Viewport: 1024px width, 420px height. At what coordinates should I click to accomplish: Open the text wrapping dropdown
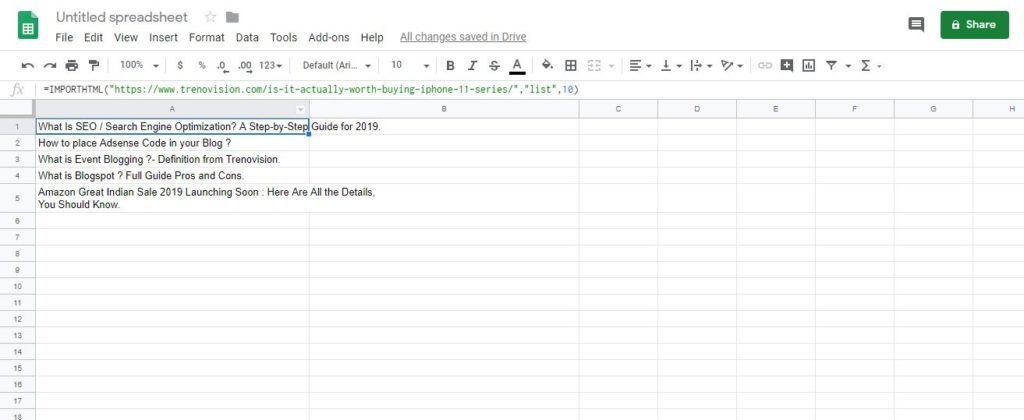point(701,65)
